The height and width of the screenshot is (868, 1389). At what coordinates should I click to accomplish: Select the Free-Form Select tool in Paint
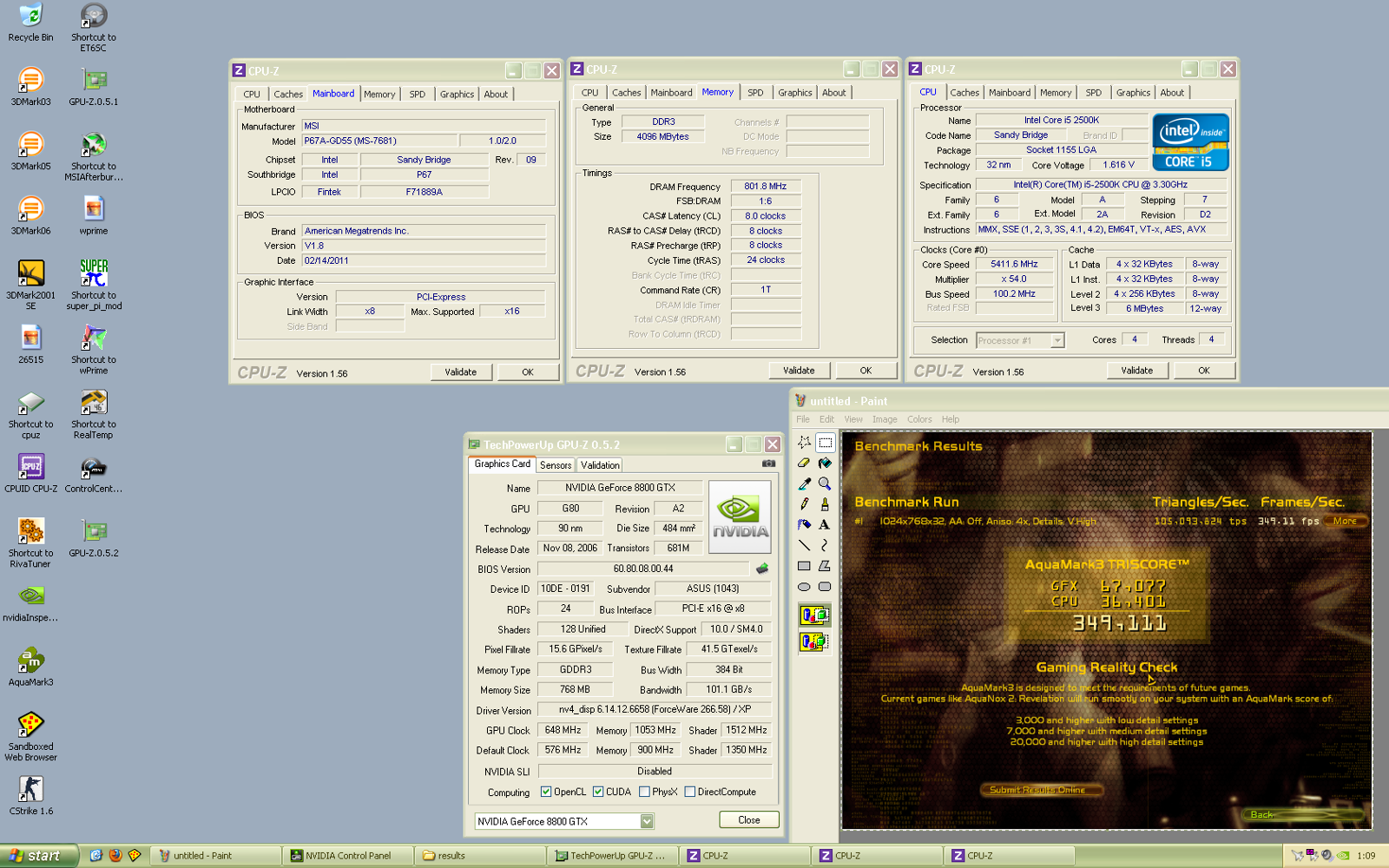pyautogui.click(x=804, y=442)
